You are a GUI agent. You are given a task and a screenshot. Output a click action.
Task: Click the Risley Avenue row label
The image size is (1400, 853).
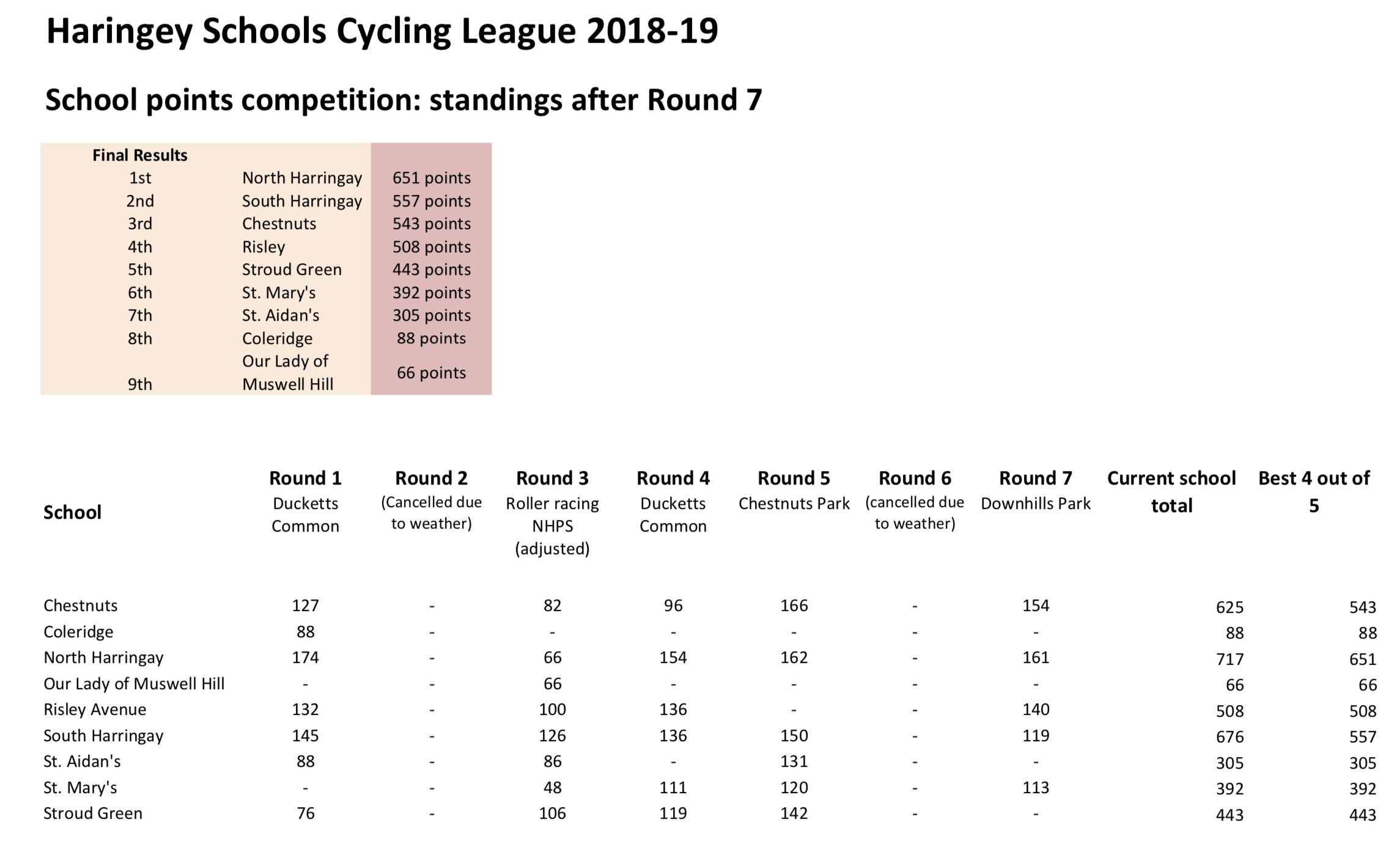(95, 709)
